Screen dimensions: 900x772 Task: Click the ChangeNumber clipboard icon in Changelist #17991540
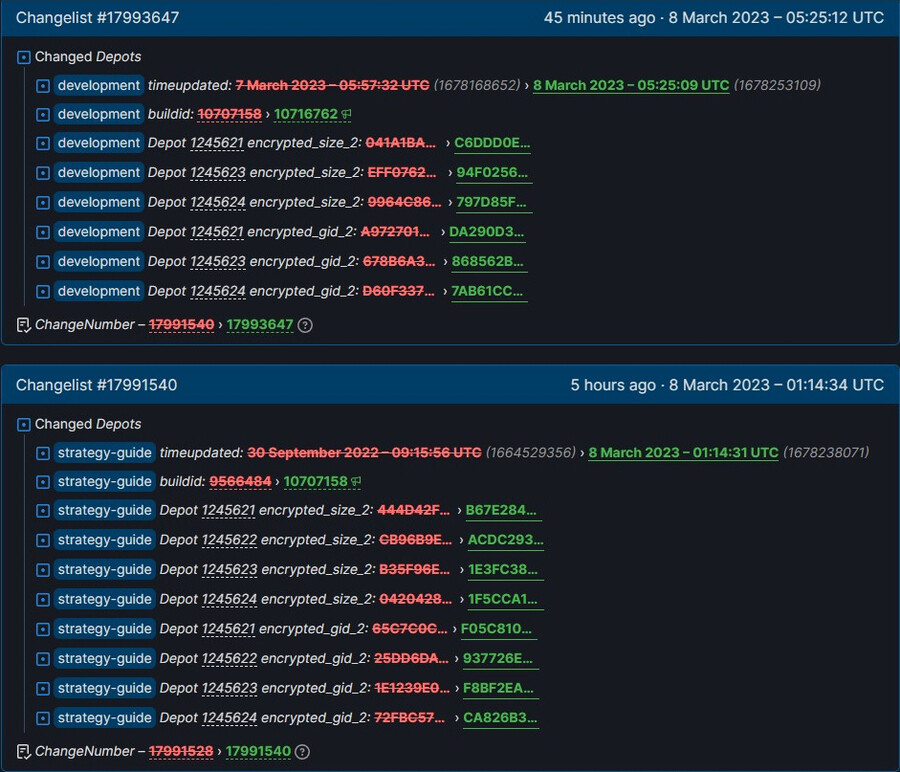point(22,751)
